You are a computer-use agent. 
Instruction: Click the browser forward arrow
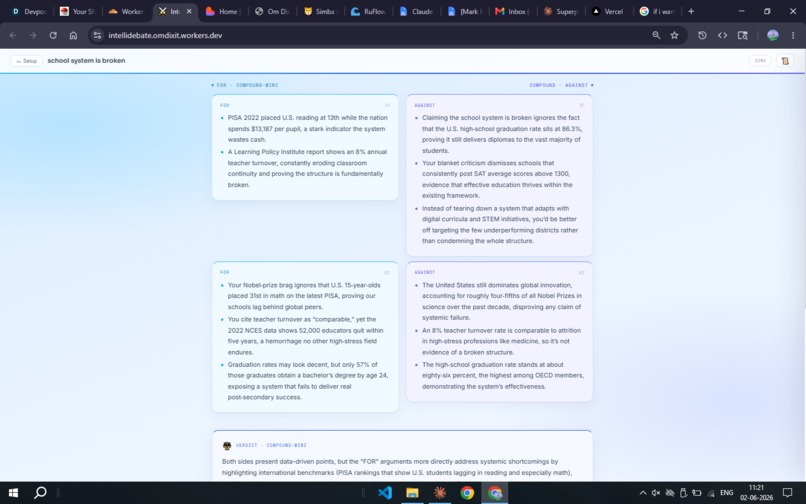click(33, 35)
